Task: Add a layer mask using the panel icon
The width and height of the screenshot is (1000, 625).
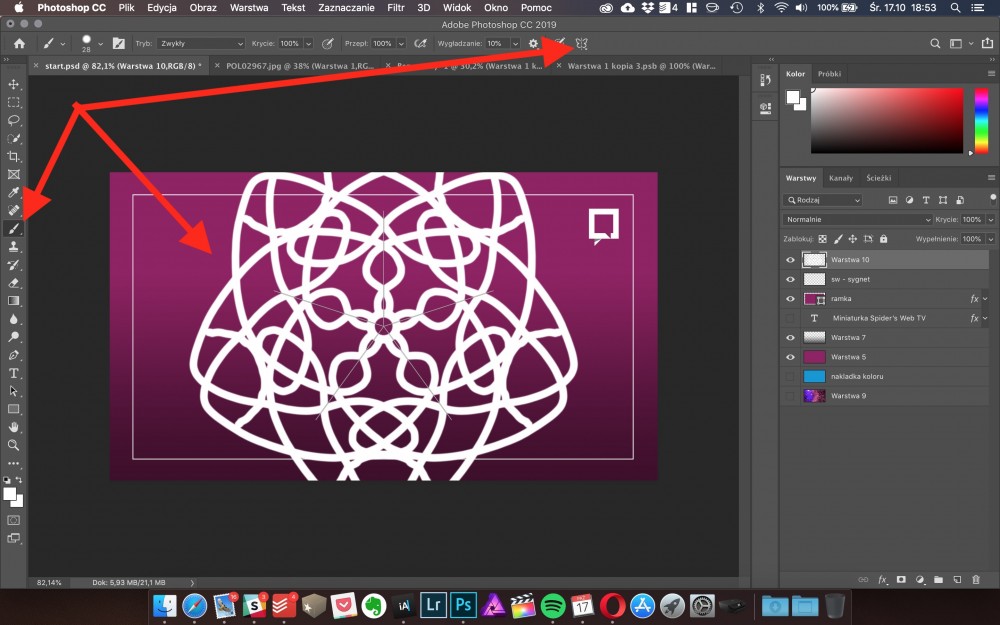Action: [901, 580]
